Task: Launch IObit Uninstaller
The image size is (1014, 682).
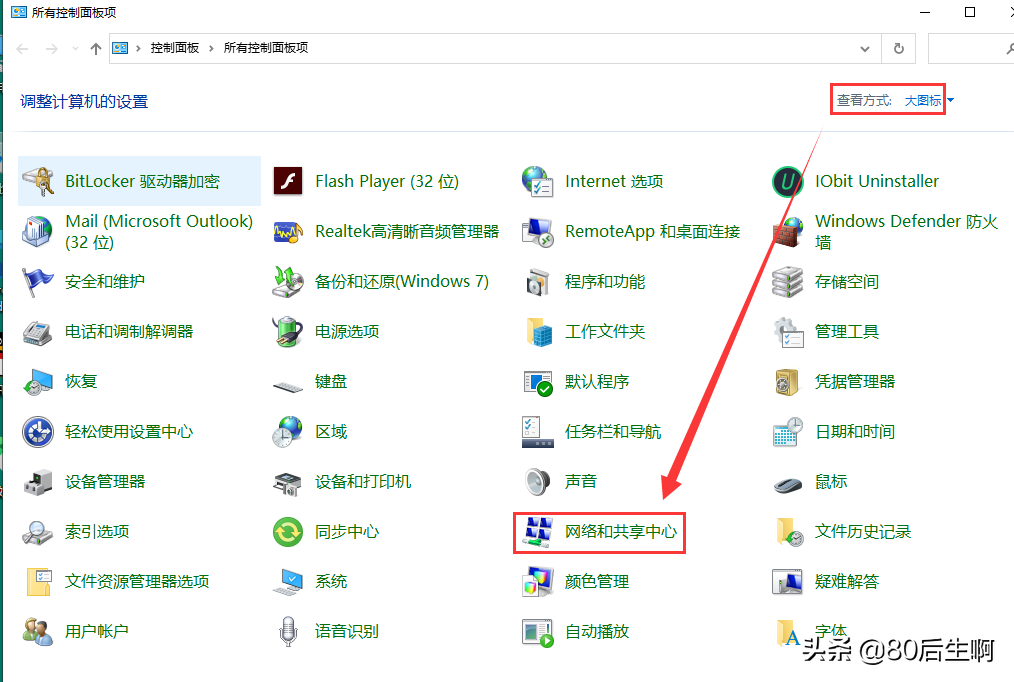Action: pos(876,181)
